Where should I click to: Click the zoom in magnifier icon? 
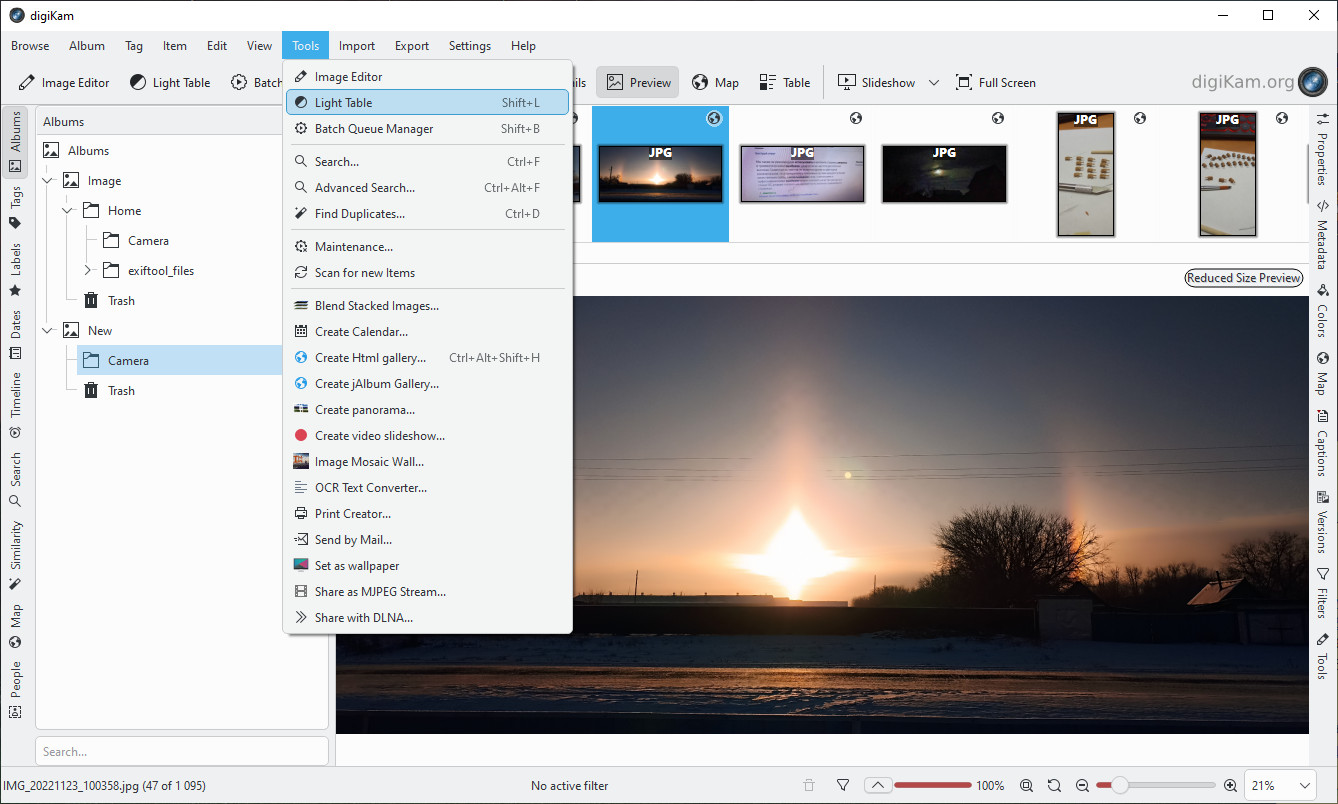pyautogui.click(x=1229, y=786)
